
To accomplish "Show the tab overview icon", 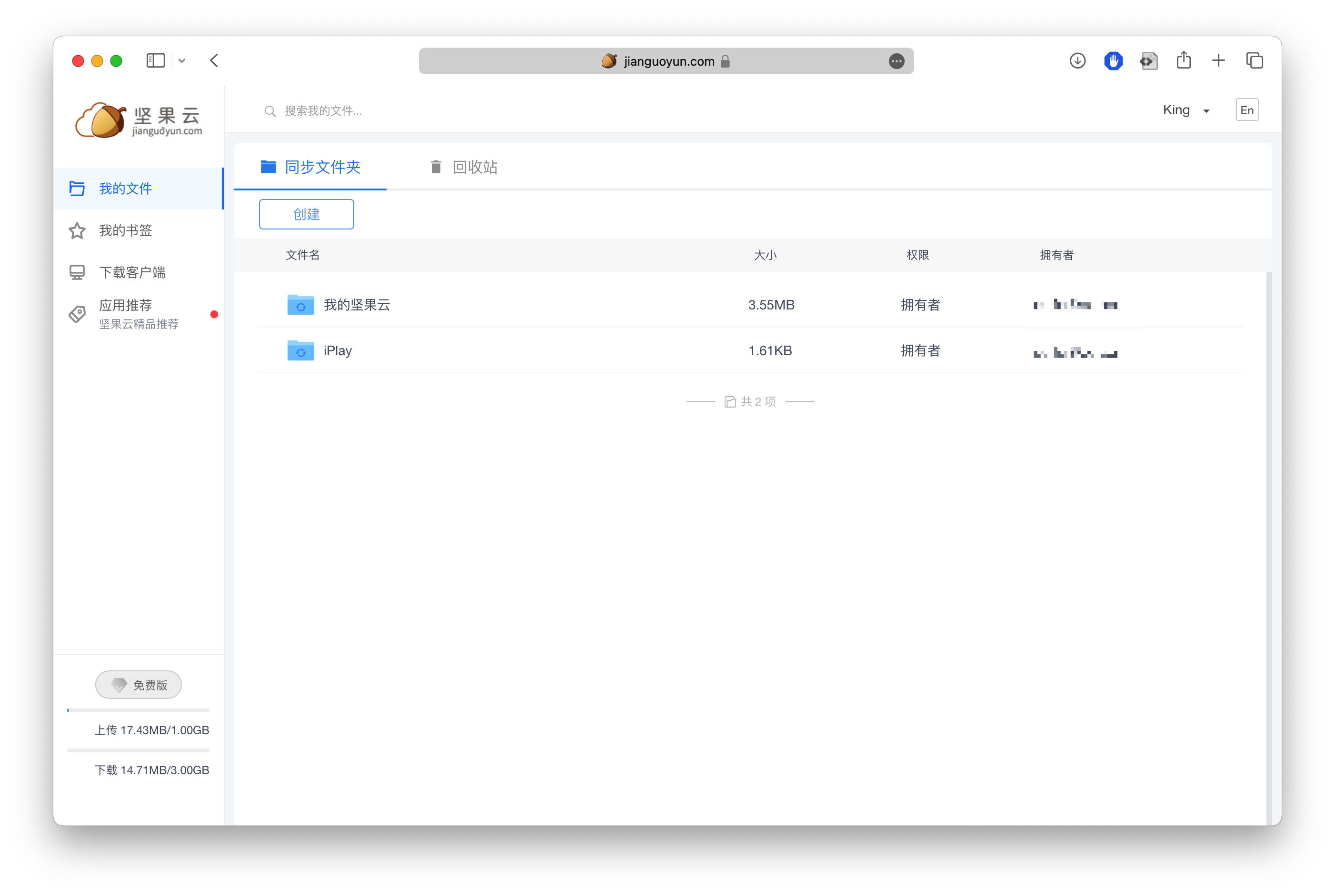I will tap(1255, 60).
